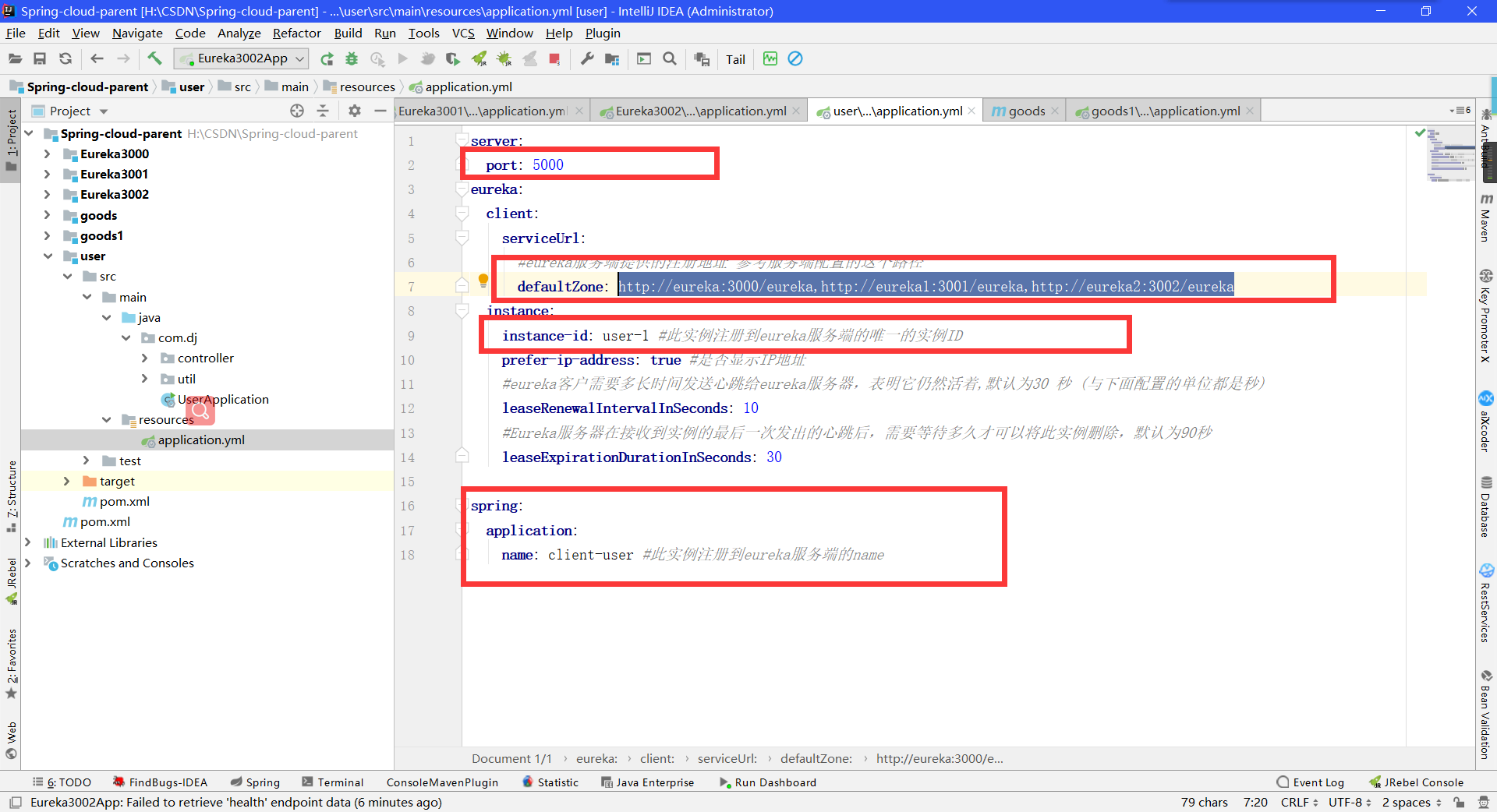Expand the goods1 module

48,235
